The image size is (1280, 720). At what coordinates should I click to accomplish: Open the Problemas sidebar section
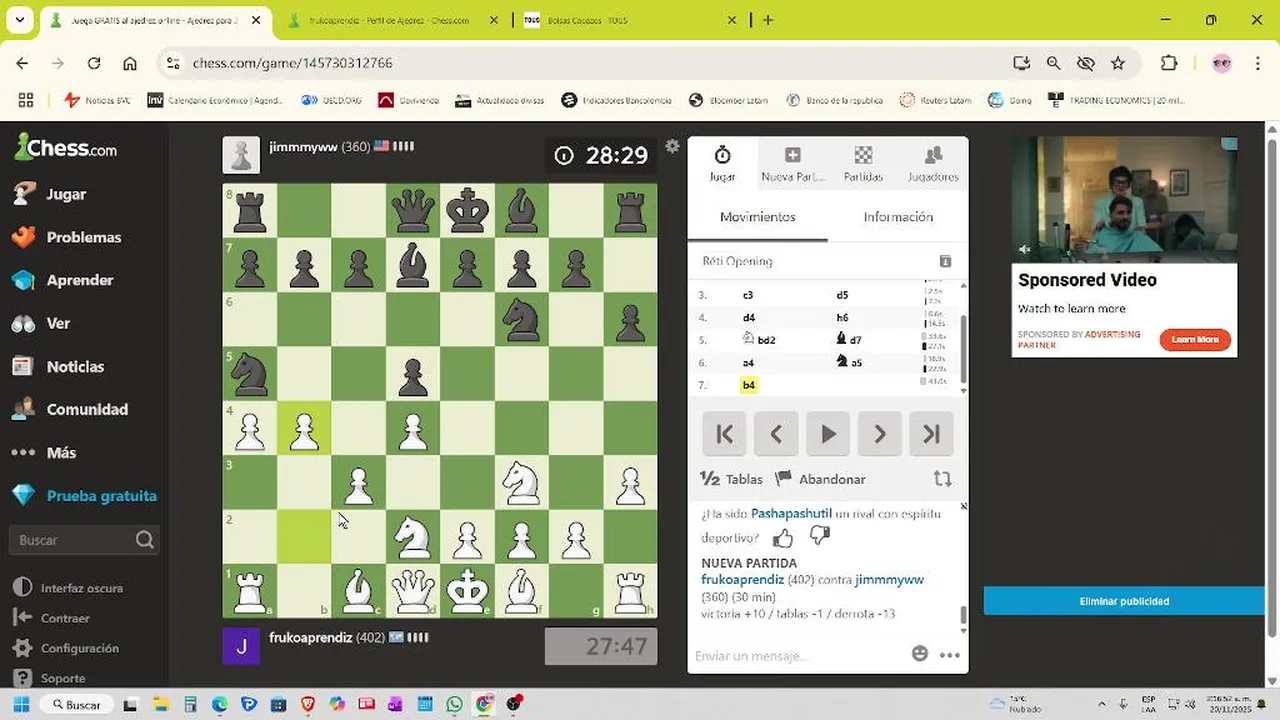[x=66, y=237]
